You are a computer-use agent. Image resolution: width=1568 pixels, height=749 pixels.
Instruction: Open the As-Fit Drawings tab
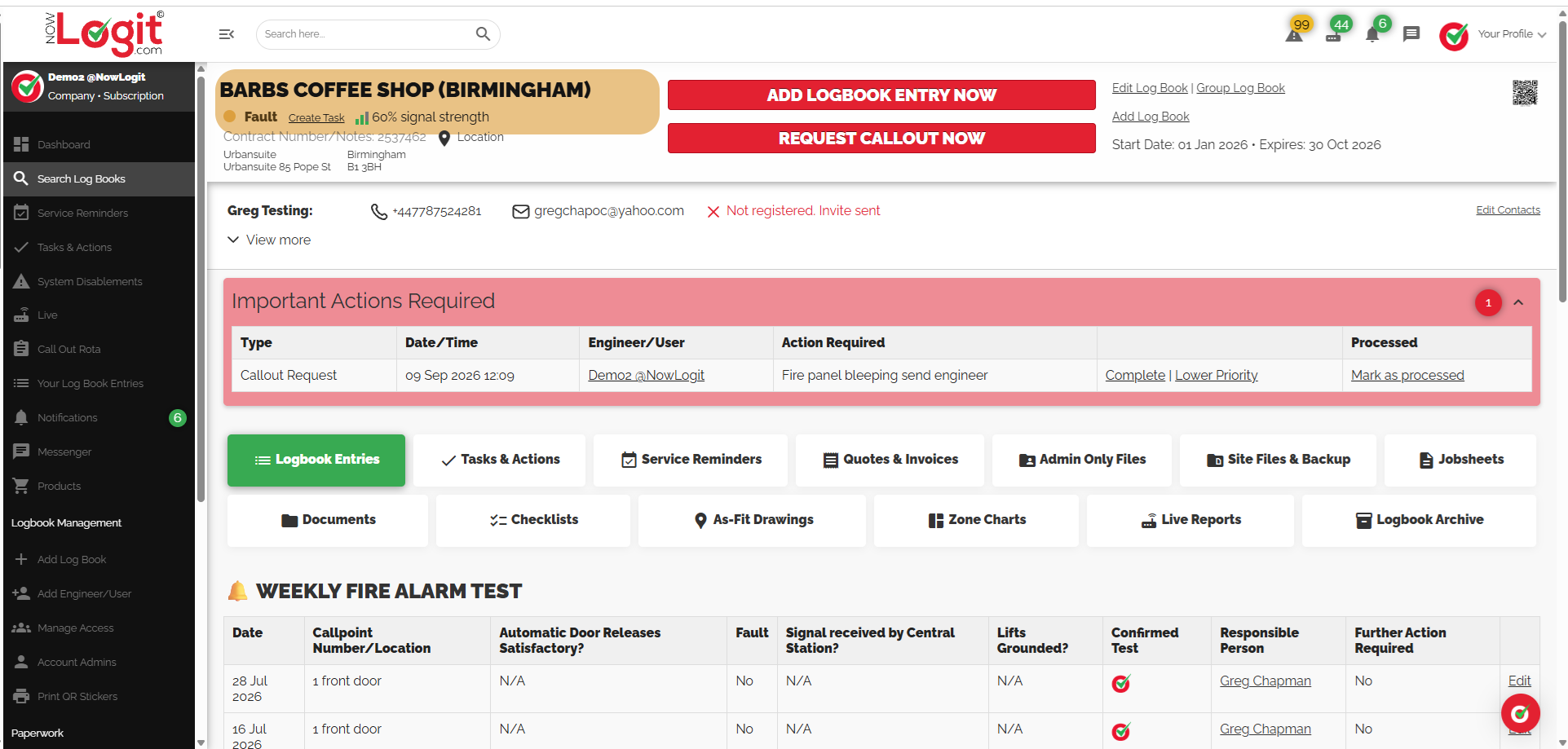(x=752, y=521)
